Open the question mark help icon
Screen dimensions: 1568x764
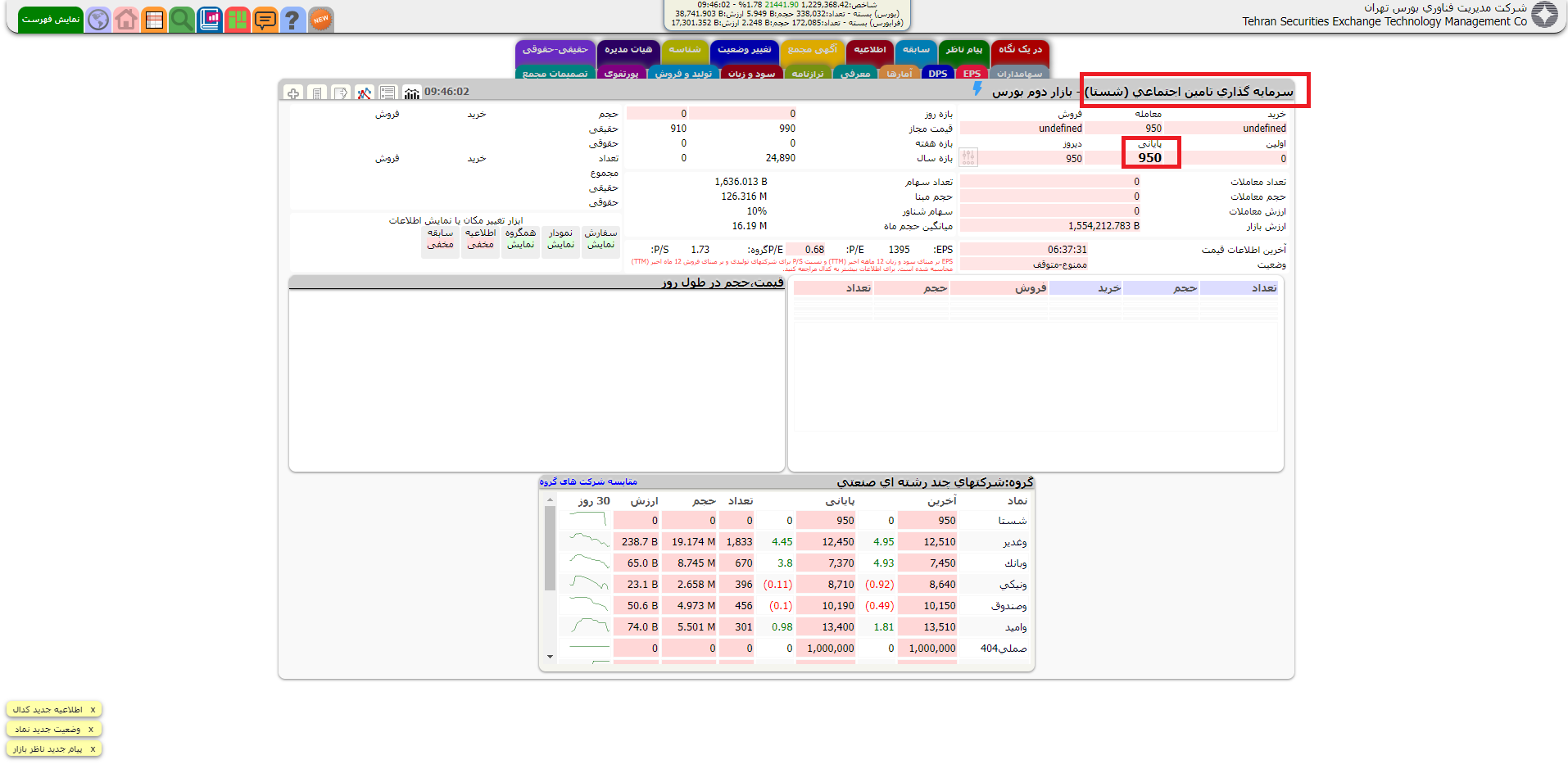pyautogui.click(x=292, y=19)
